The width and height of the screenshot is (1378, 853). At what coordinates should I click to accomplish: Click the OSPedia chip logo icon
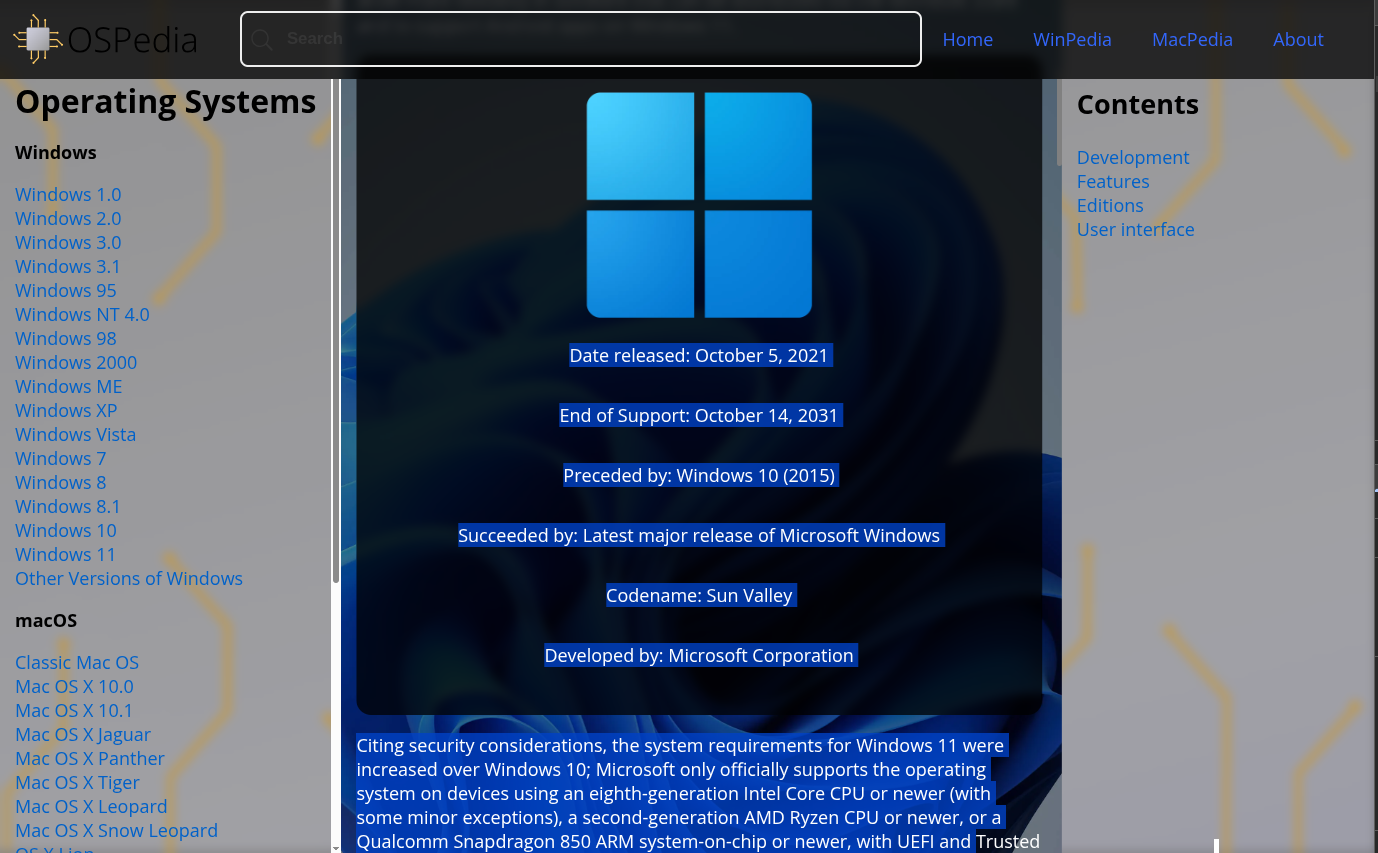(37, 39)
